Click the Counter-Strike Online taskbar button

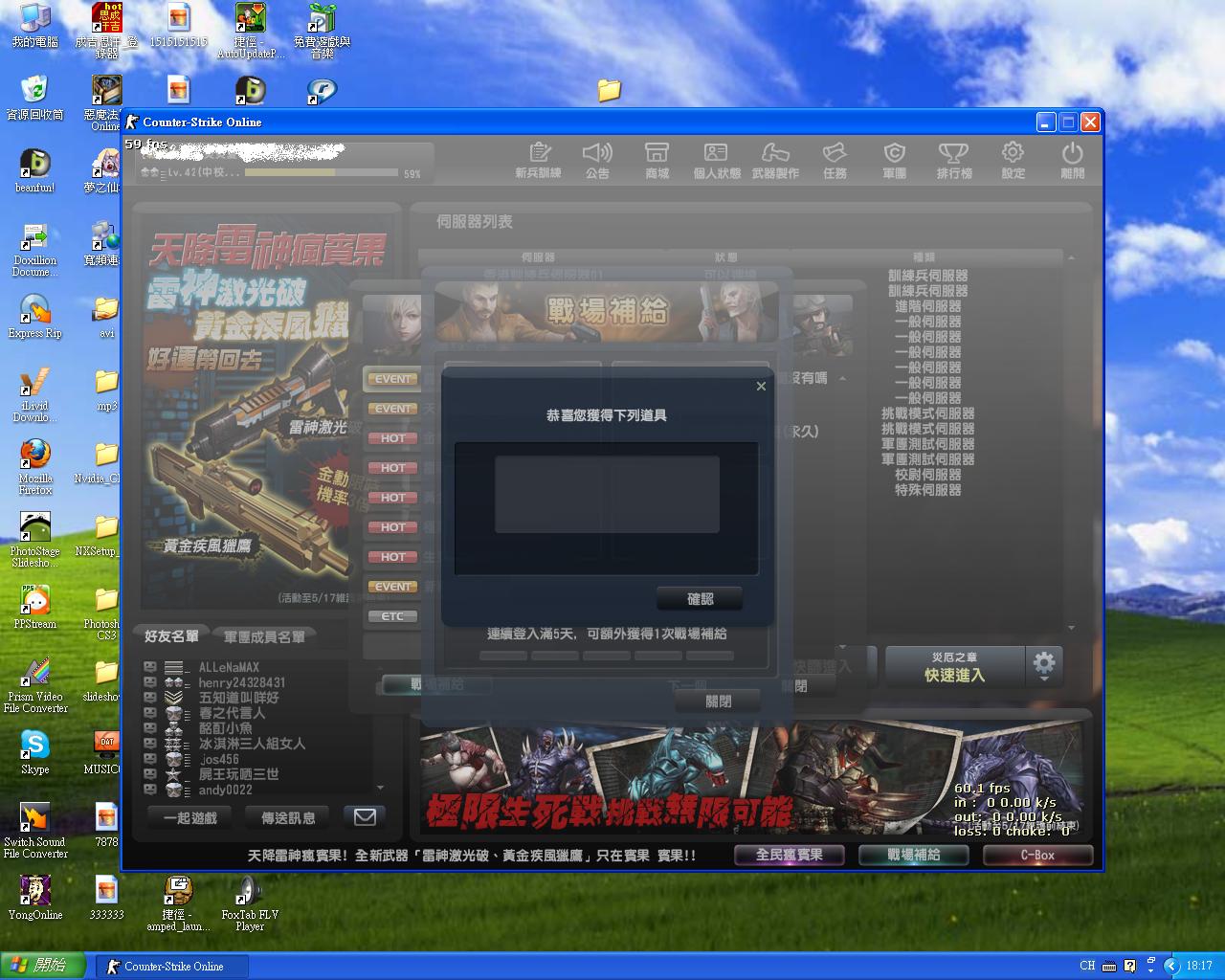click(x=172, y=967)
